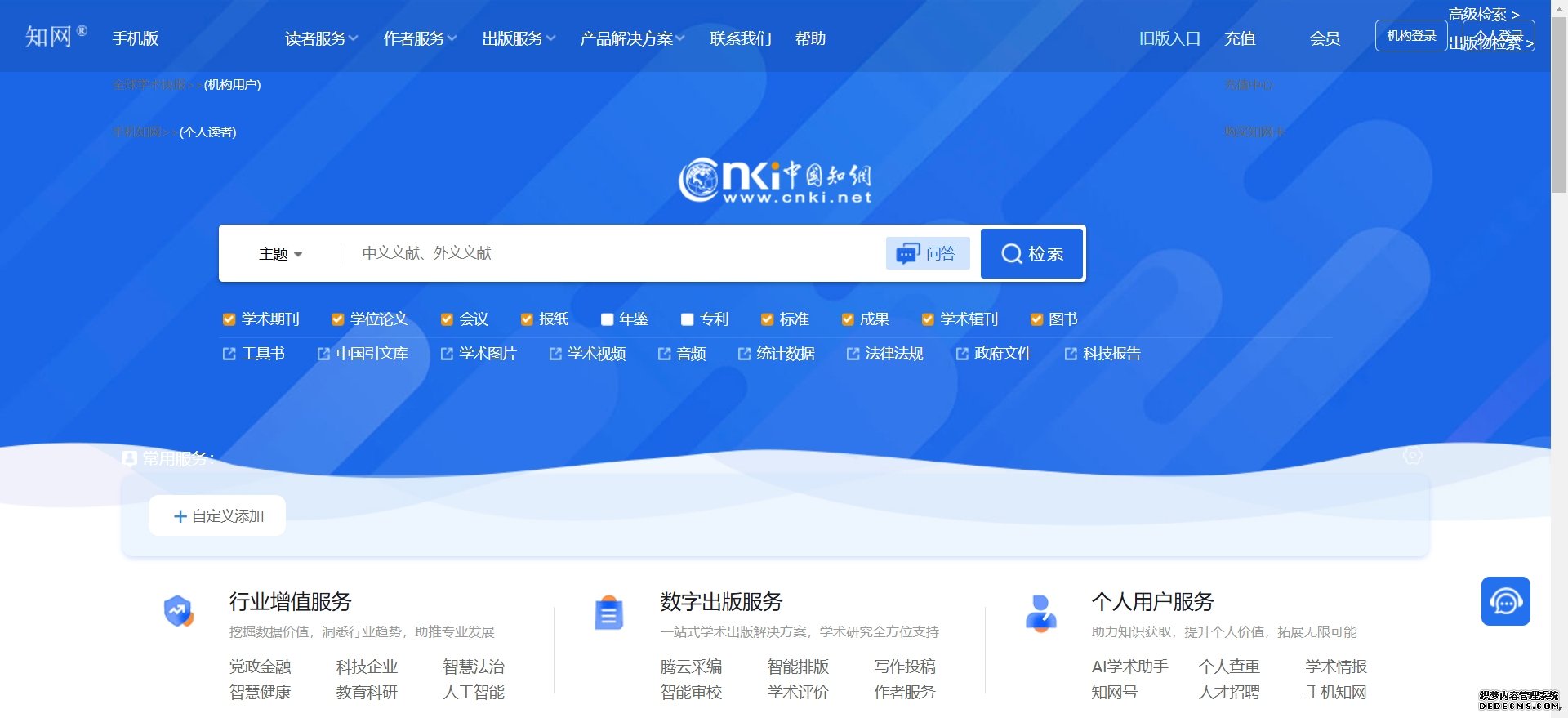Open the 党政金融 link
This screenshot has height=718, width=1568.
pyautogui.click(x=261, y=667)
